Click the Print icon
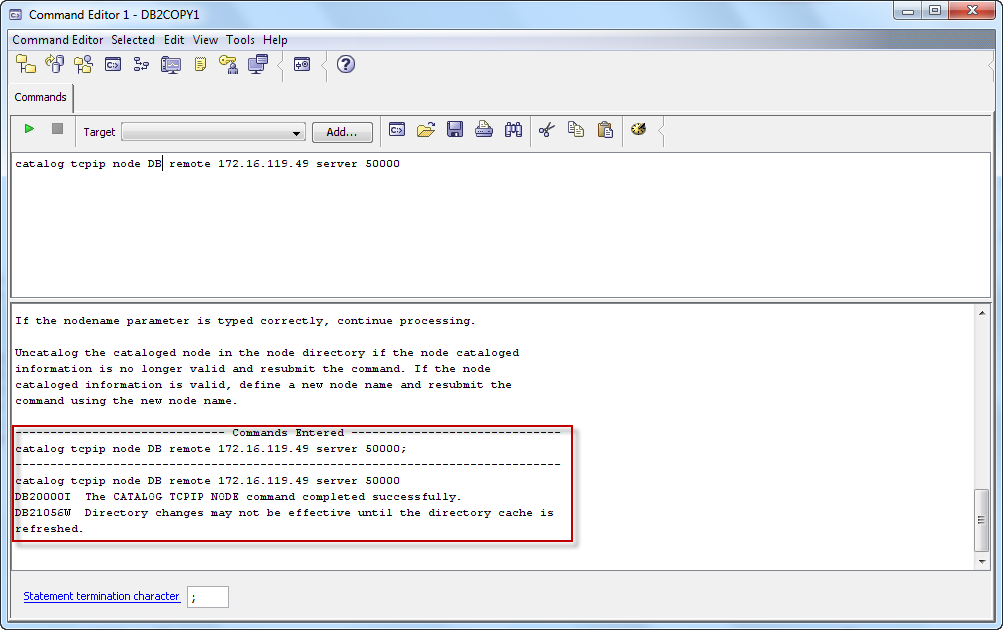The image size is (1003, 630). tap(484, 130)
